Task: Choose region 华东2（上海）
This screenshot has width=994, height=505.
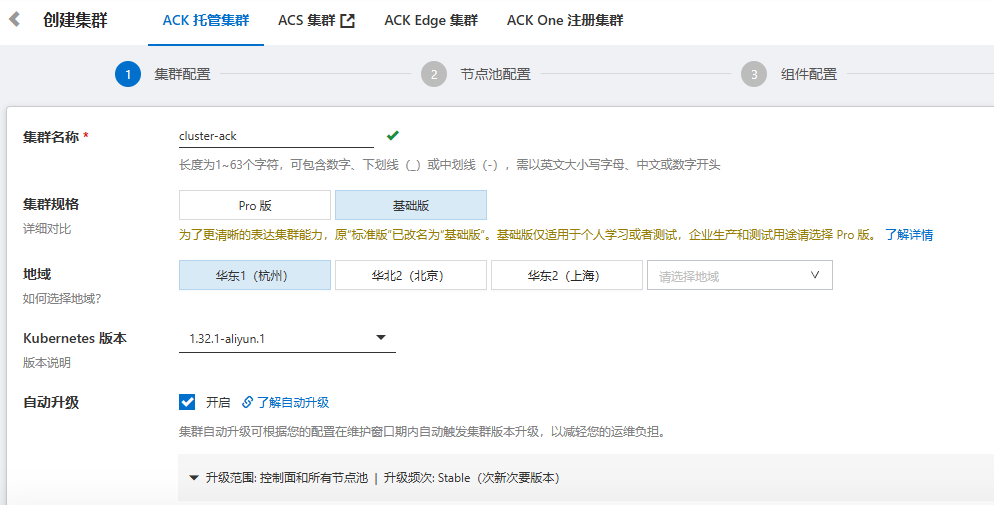Action: (x=567, y=276)
